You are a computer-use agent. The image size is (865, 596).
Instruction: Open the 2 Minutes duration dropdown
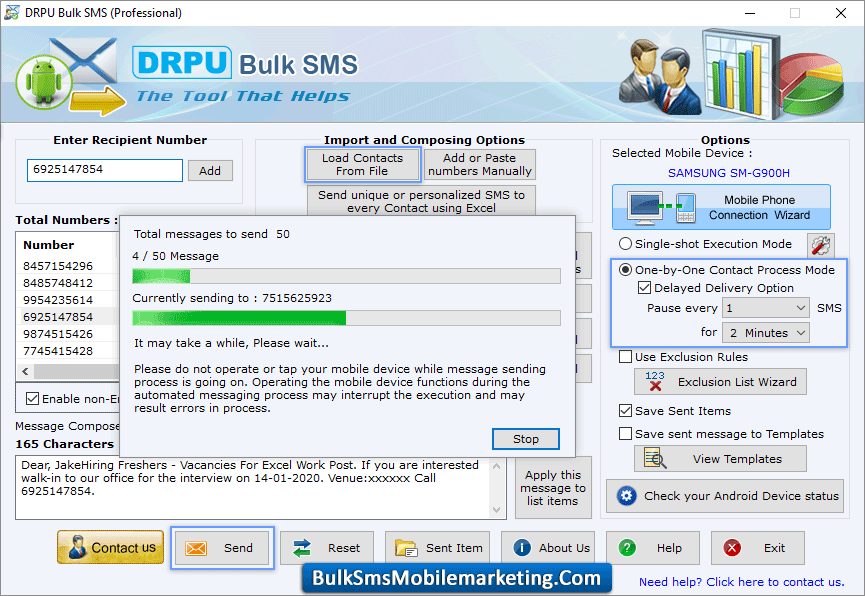pyautogui.click(x=766, y=333)
